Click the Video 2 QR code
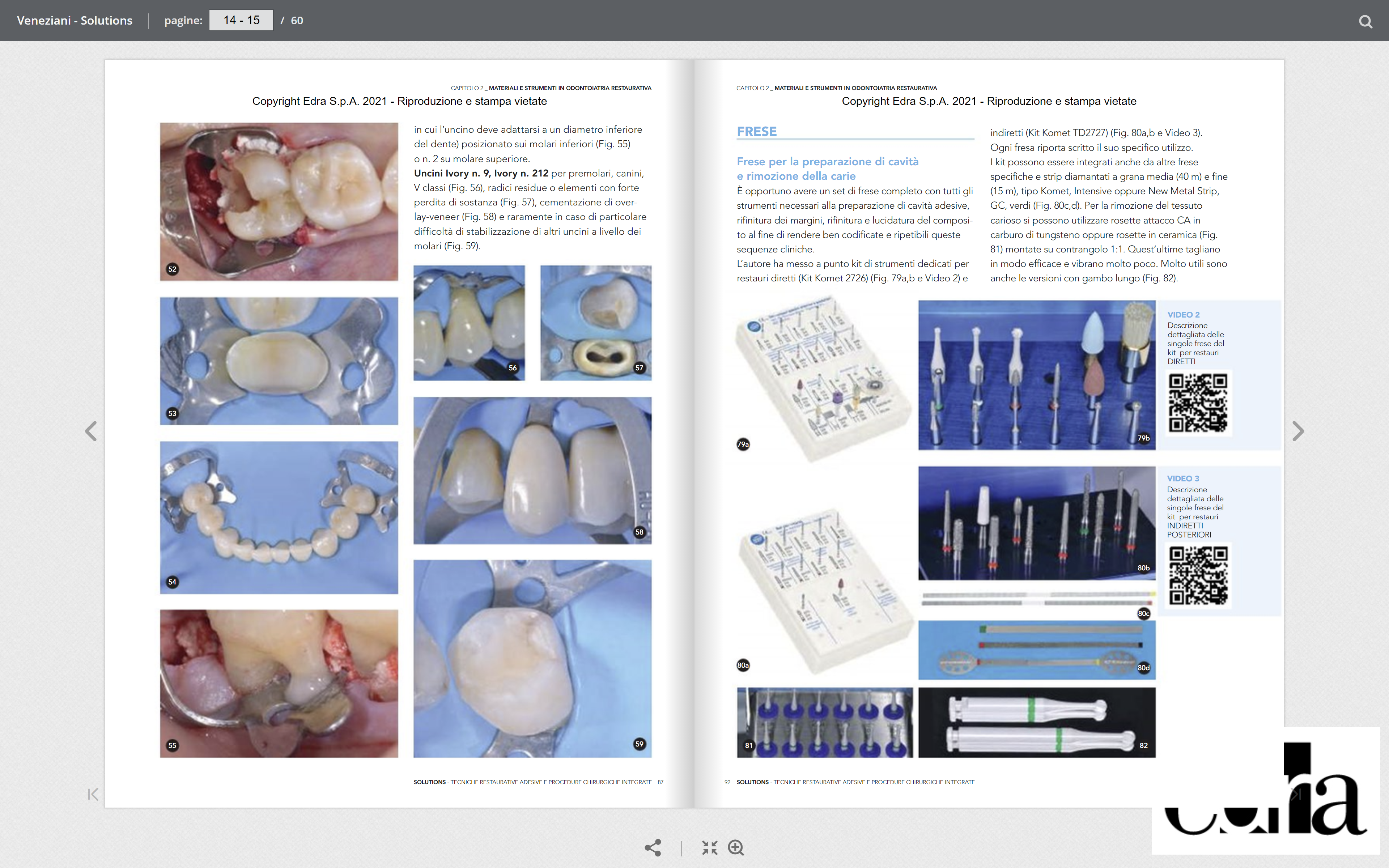The width and height of the screenshot is (1389, 868). coord(1198,403)
